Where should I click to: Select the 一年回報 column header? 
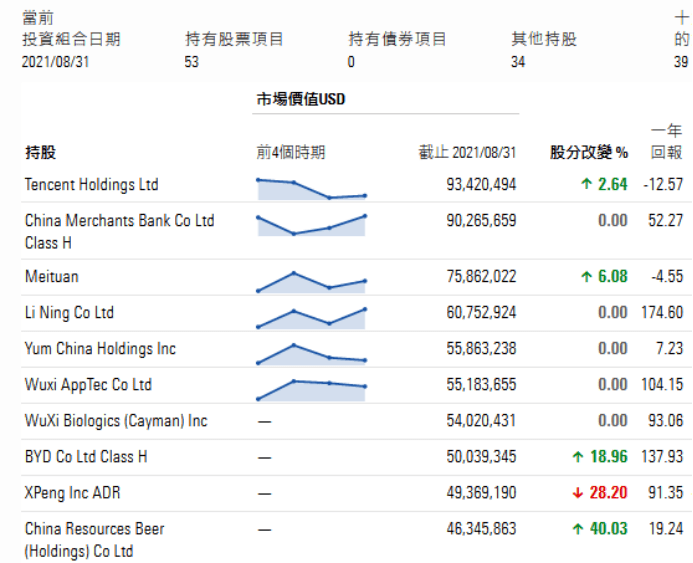click(x=666, y=141)
